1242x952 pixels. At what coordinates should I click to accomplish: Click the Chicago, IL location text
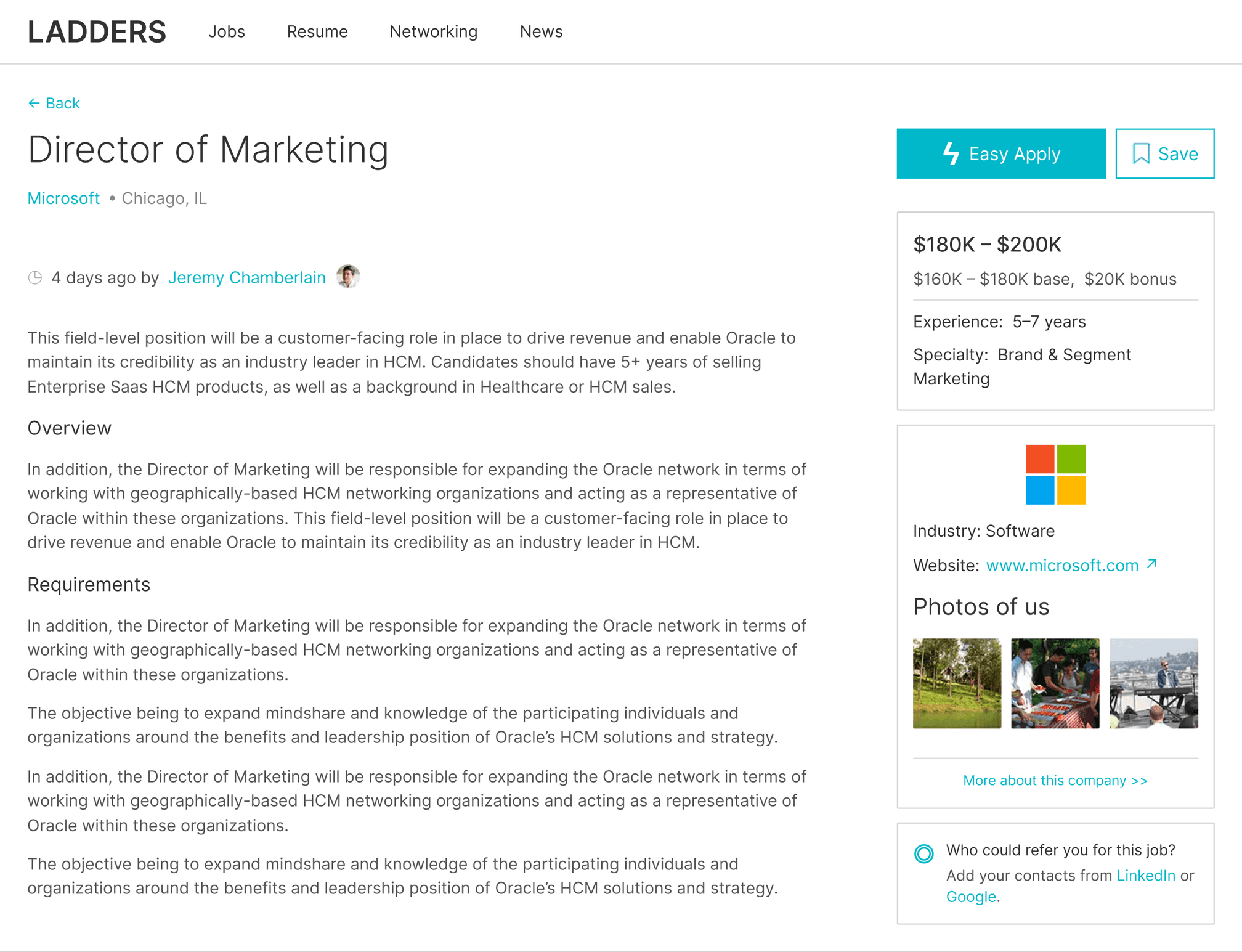point(164,198)
